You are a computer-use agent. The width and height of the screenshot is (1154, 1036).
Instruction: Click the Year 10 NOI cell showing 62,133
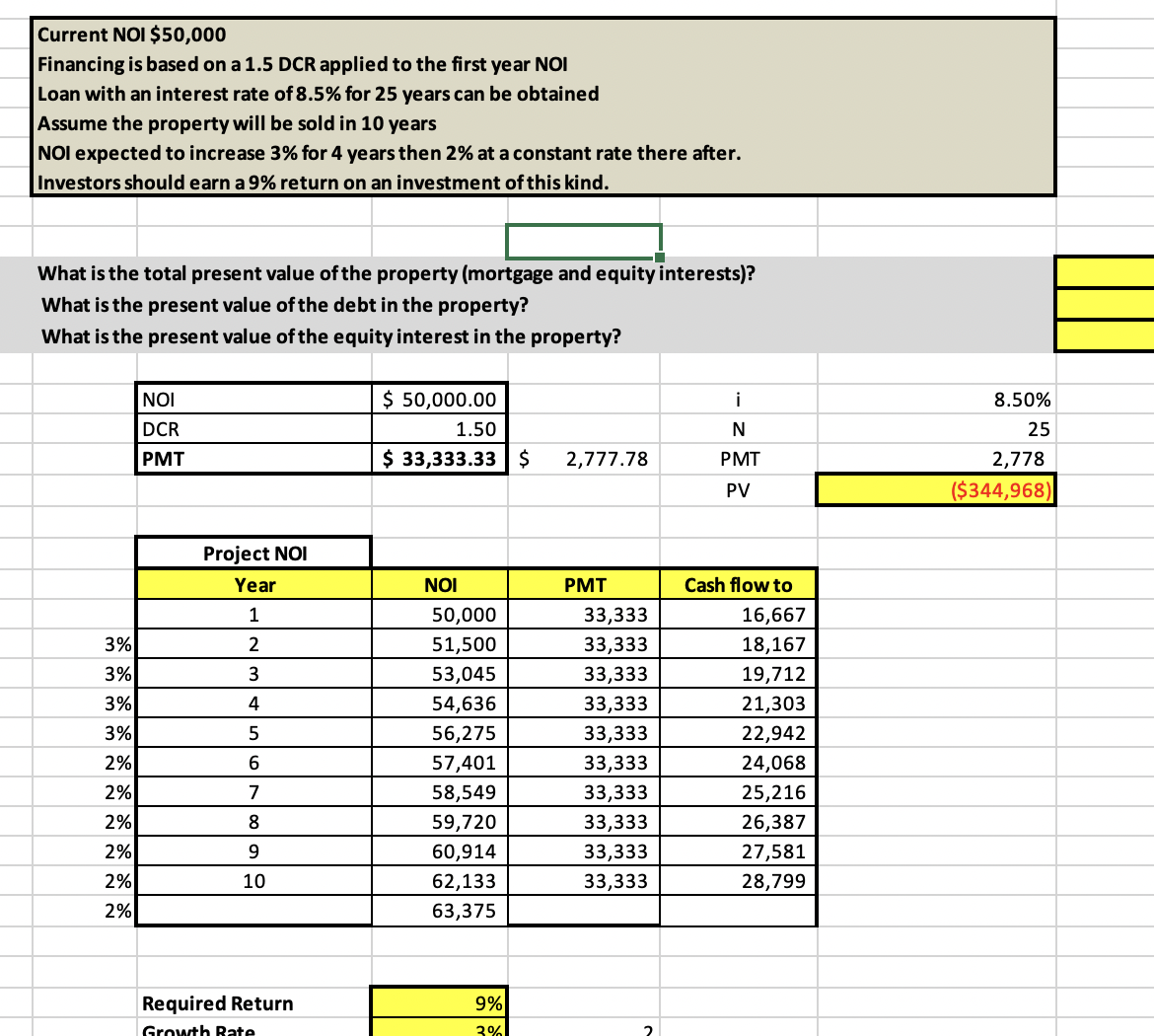[439, 880]
